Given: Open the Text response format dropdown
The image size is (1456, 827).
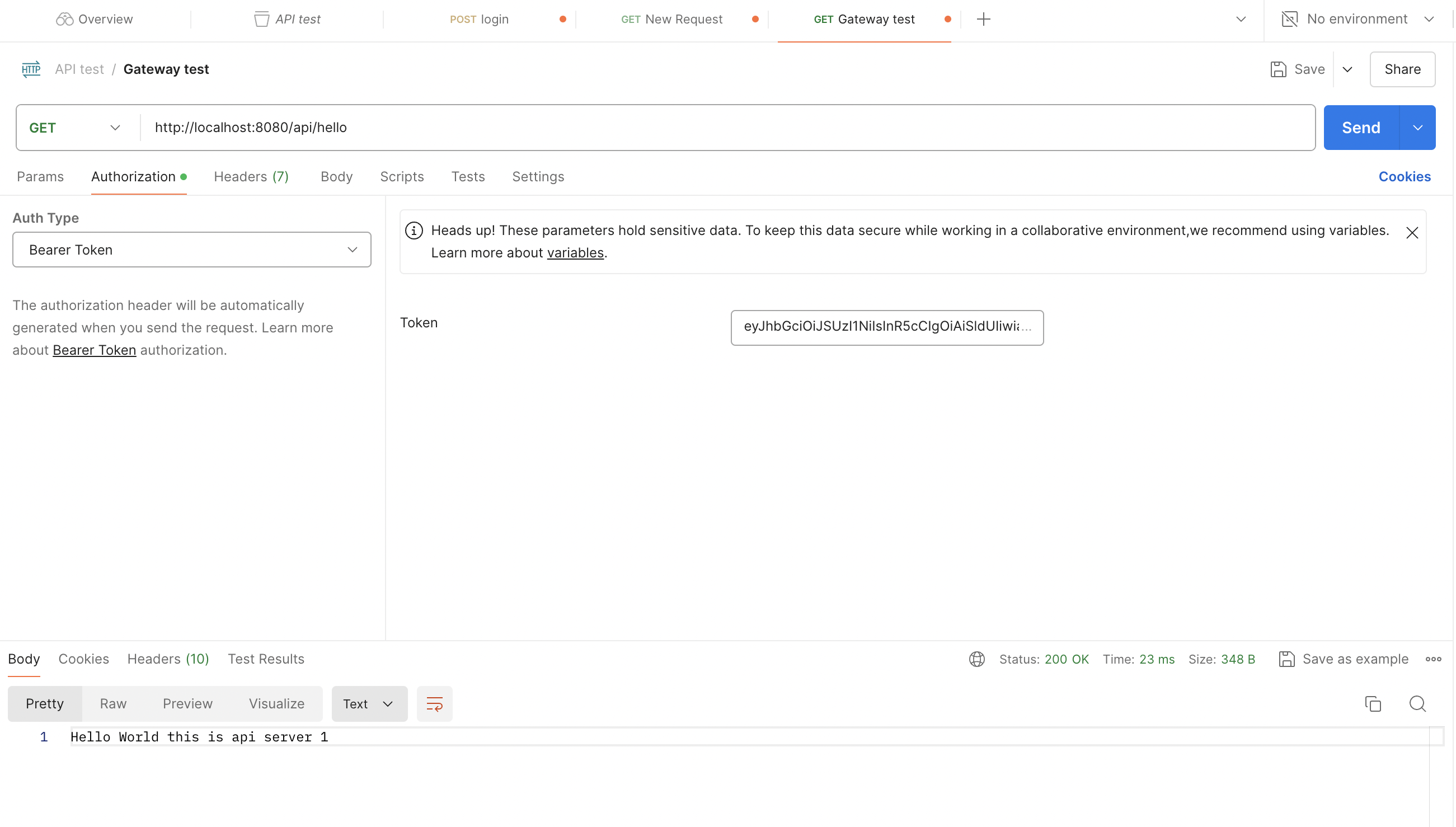Looking at the screenshot, I should coord(369,704).
